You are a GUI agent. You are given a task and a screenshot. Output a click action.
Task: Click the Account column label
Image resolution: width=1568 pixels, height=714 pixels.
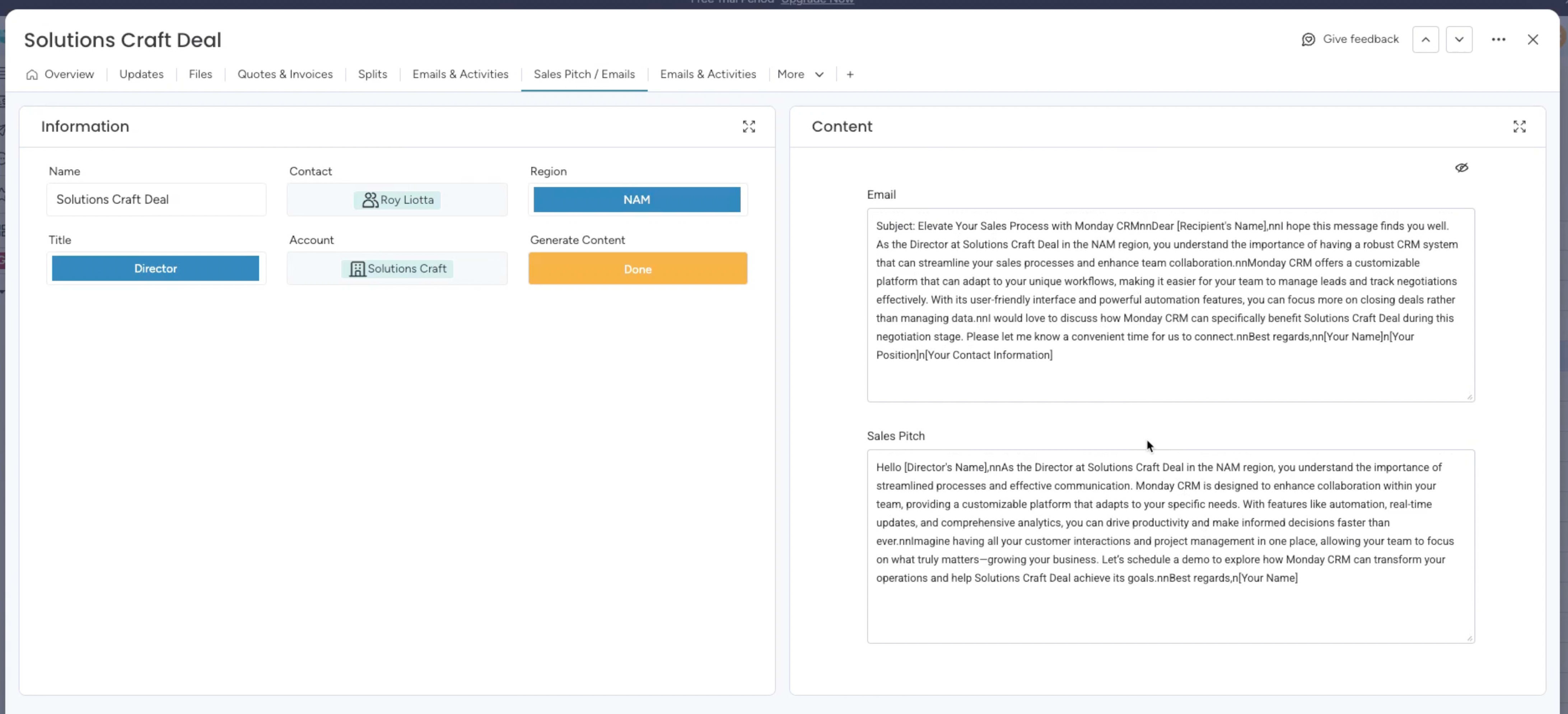pos(312,240)
